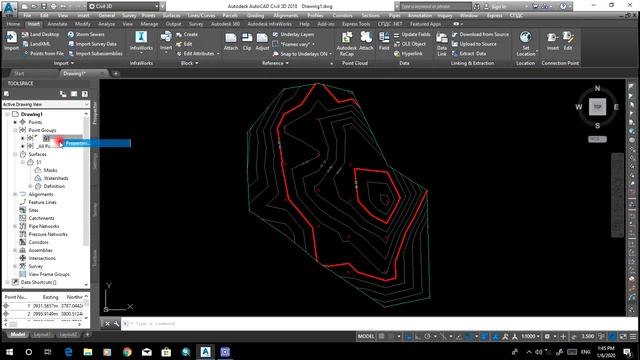Select the Adjust reference tool

point(262,41)
